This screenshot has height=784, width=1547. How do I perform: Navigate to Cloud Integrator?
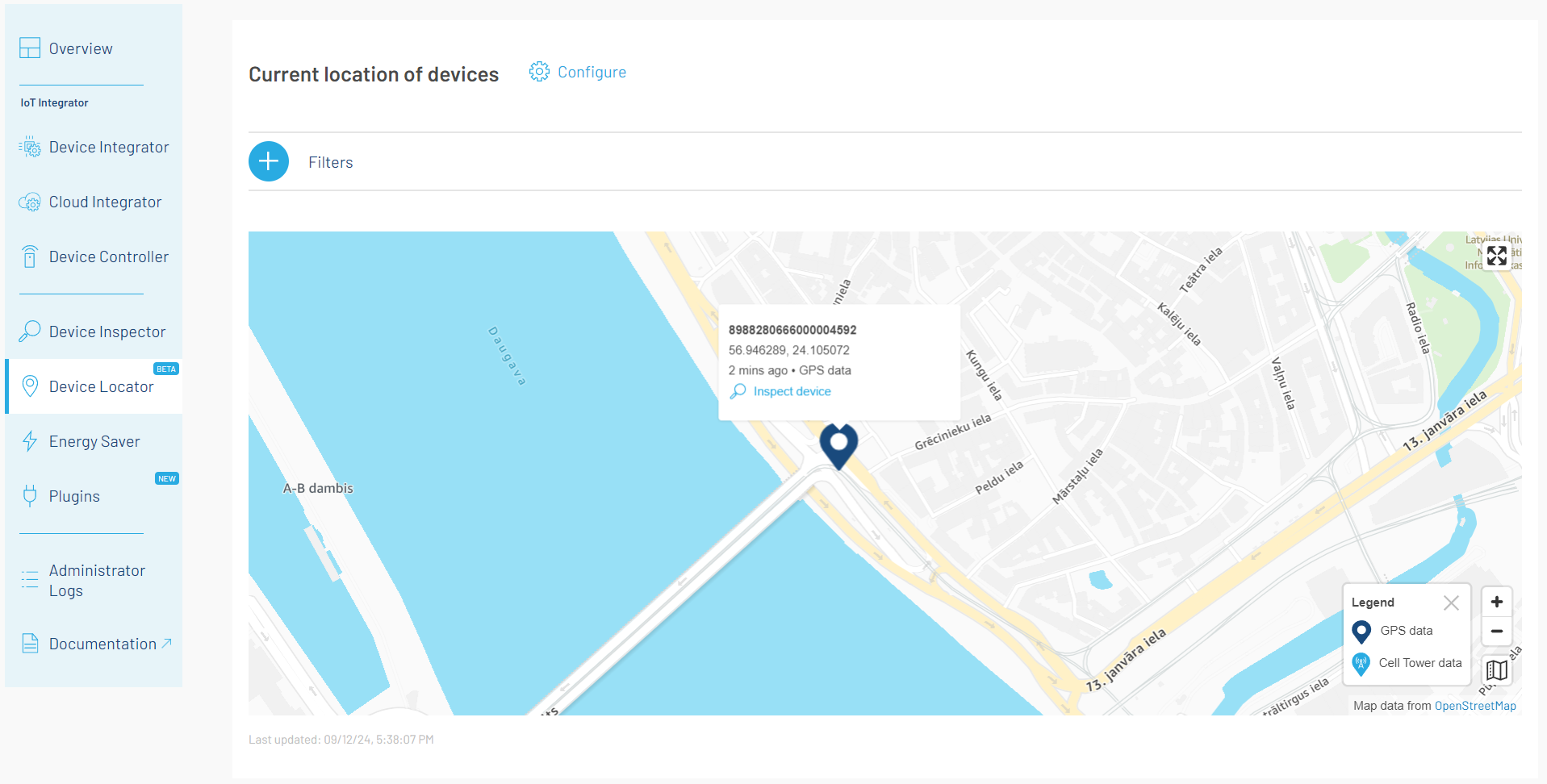point(105,202)
